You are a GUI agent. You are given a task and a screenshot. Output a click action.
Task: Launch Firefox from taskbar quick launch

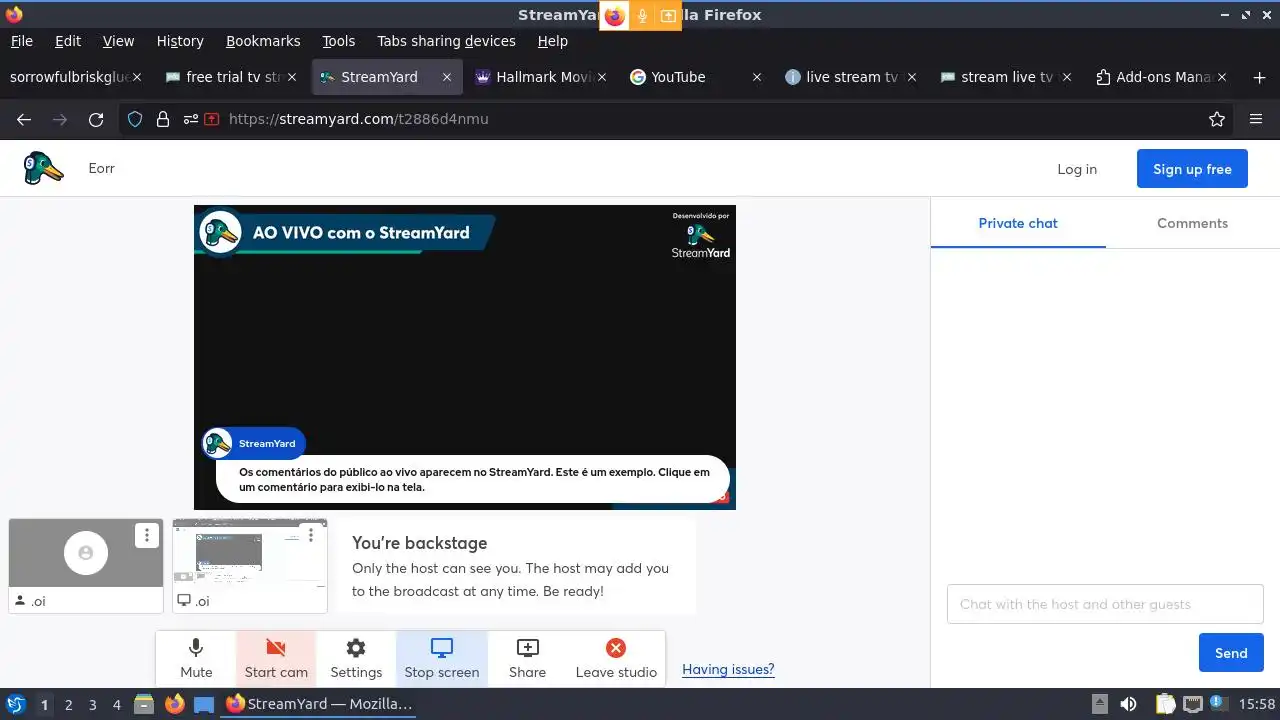(174, 704)
